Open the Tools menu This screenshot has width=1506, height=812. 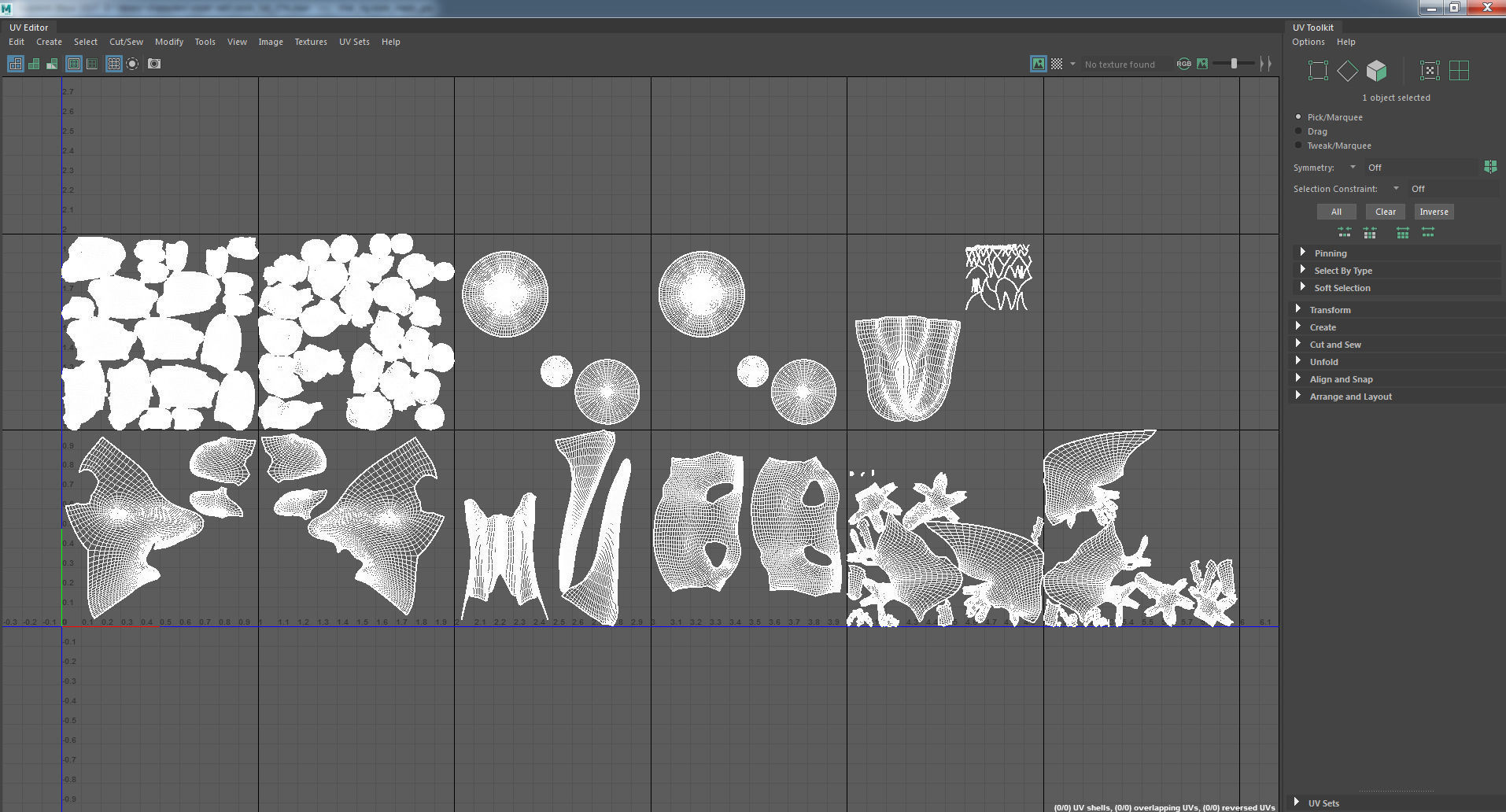(x=205, y=42)
